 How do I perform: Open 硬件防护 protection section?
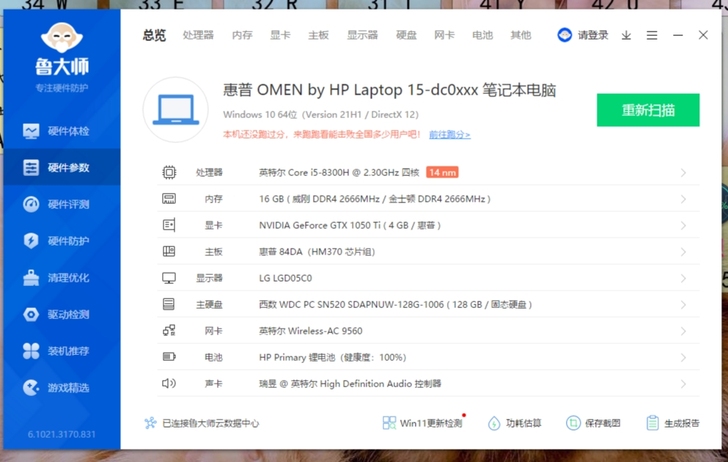point(62,241)
